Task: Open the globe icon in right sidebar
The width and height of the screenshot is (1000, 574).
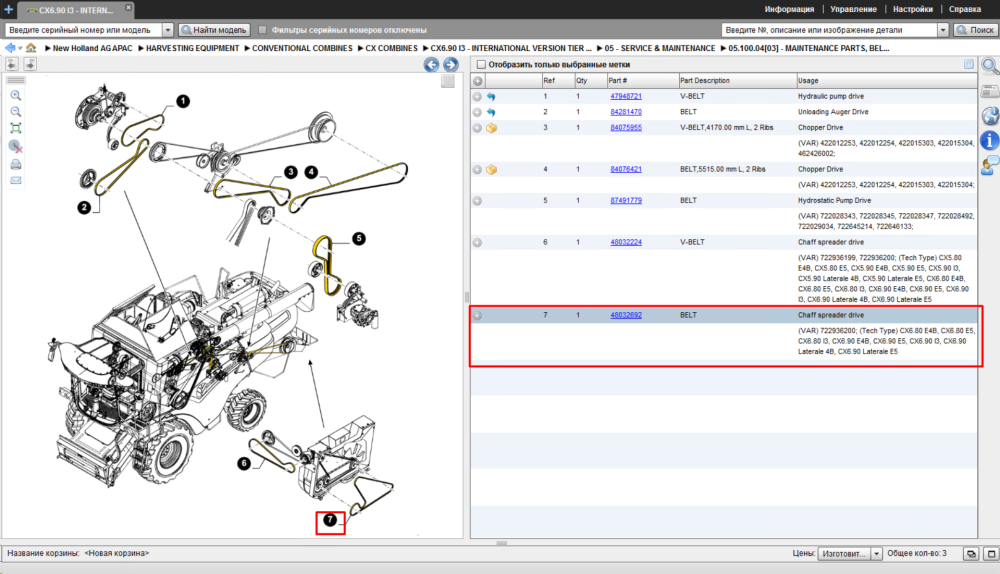Action: click(990, 116)
